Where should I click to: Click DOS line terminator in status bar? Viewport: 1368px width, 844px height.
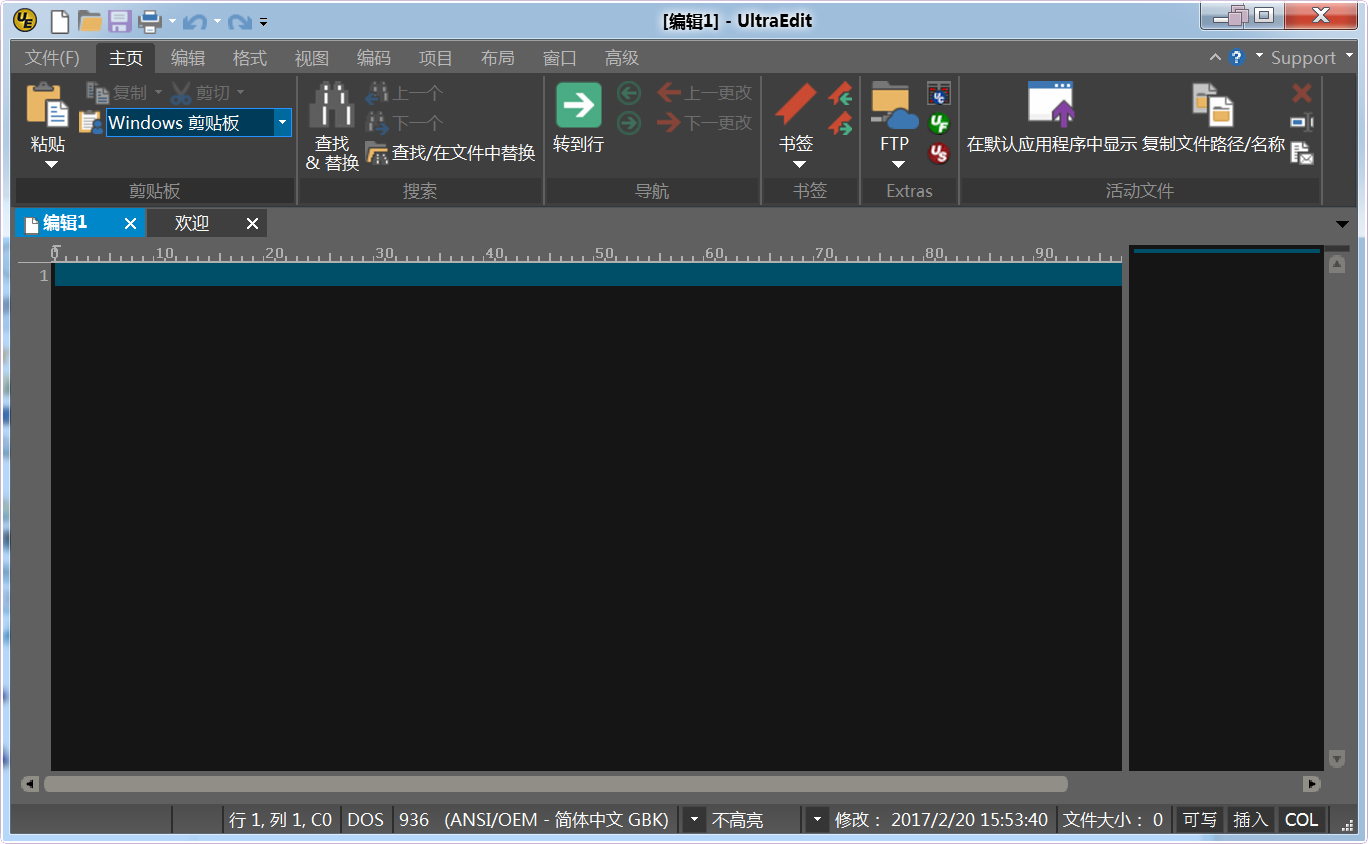click(365, 820)
